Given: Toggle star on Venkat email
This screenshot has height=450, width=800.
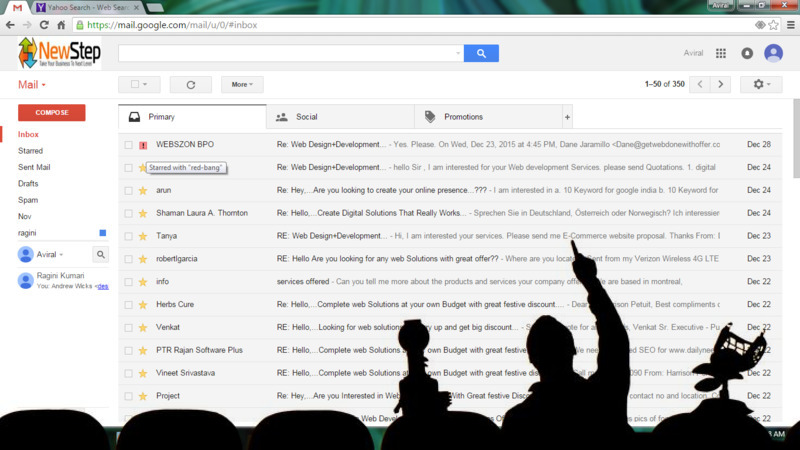Looking at the screenshot, I should point(143,328).
